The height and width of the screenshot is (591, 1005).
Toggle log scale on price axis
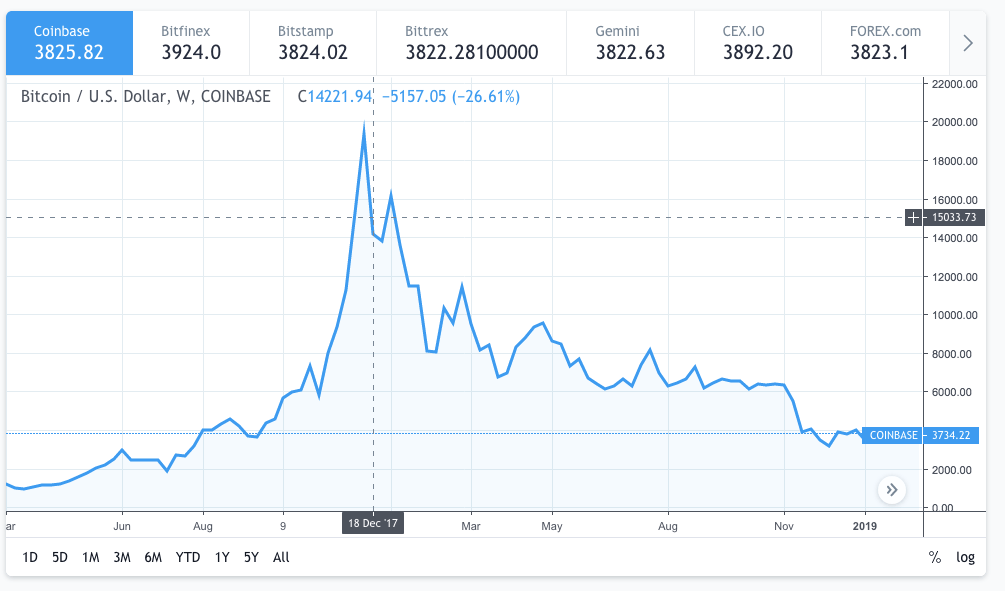pyautogui.click(x=965, y=557)
